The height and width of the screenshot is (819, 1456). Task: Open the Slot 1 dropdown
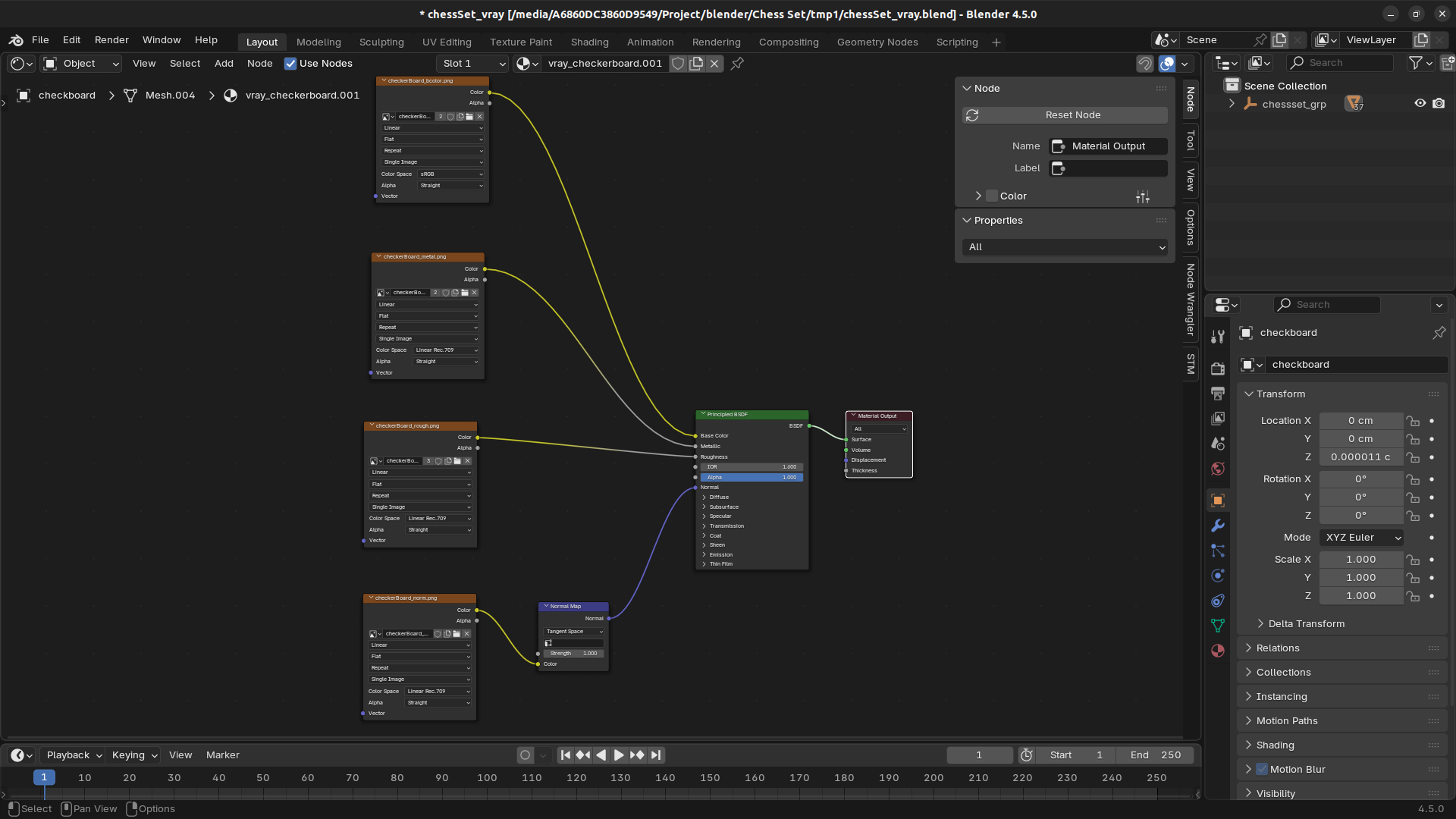pyautogui.click(x=472, y=64)
